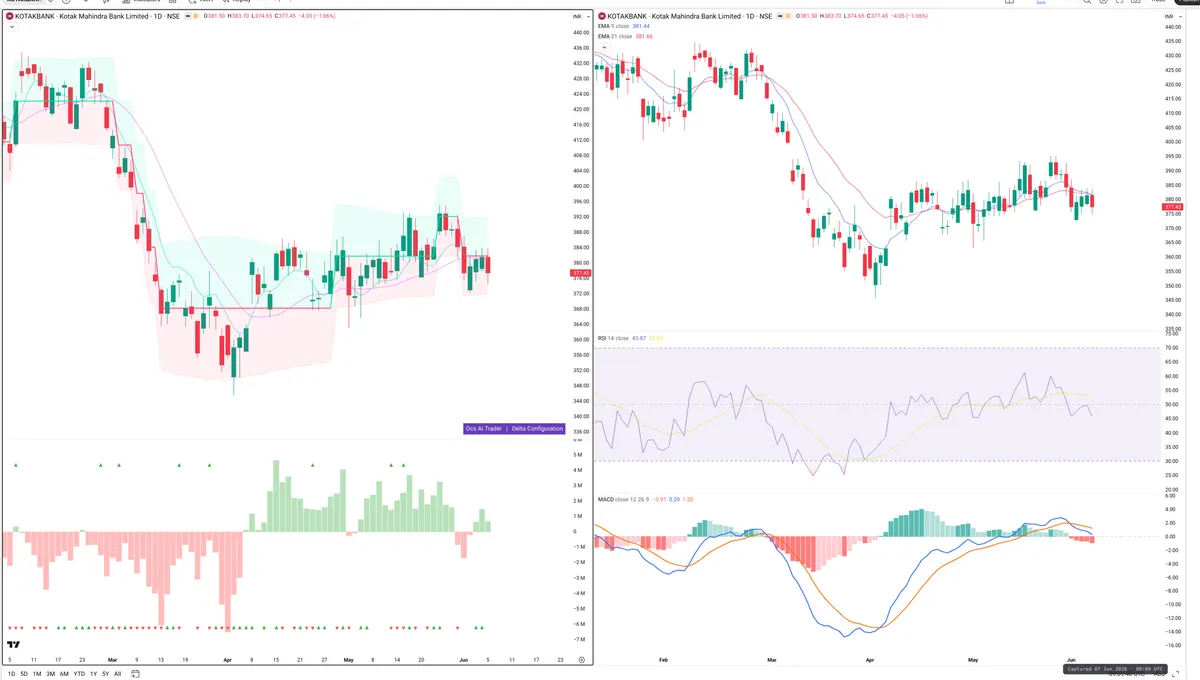
Task: Click the Ocs Ai Trader label
Action: [x=484, y=428]
